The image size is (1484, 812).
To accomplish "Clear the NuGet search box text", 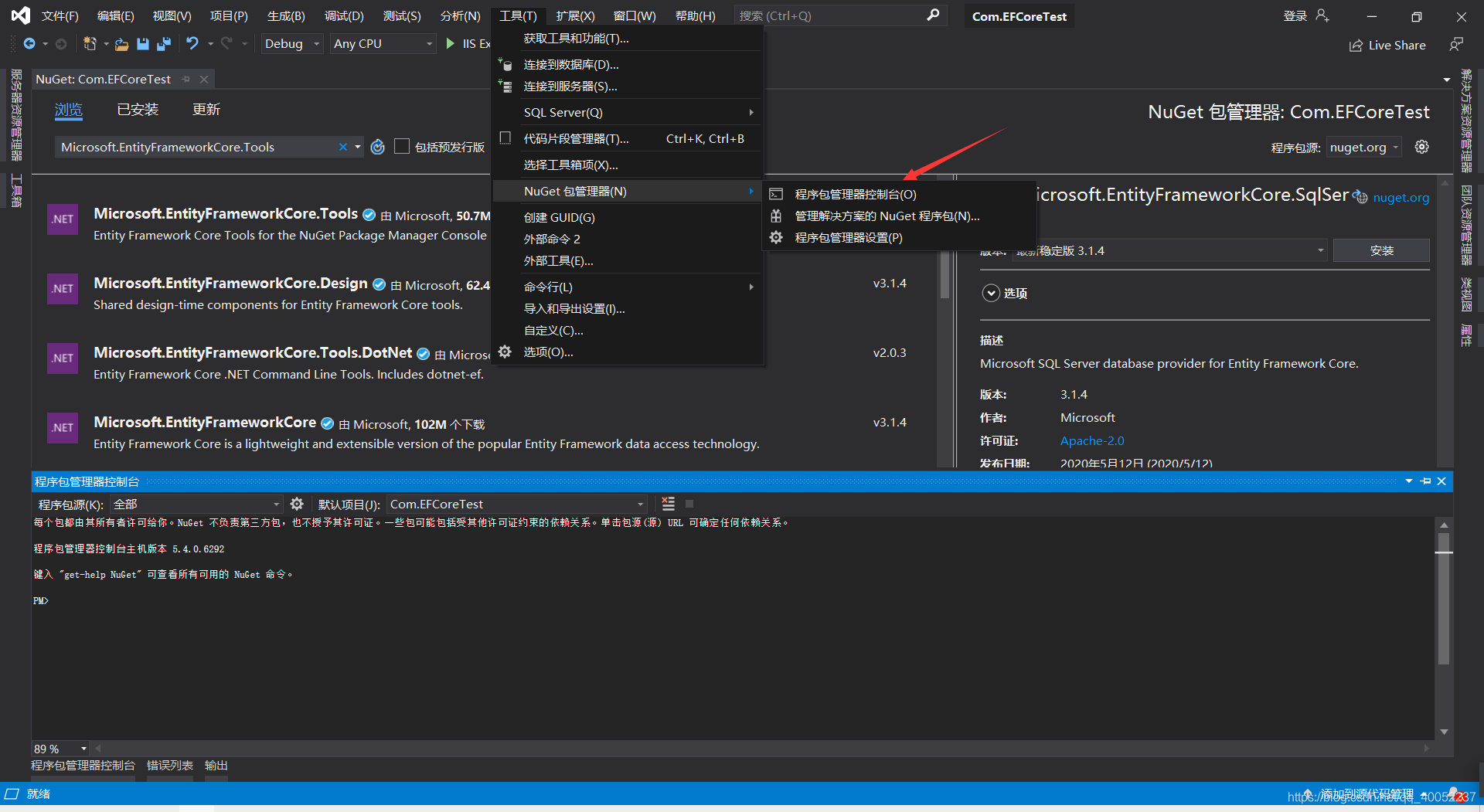I will point(342,147).
